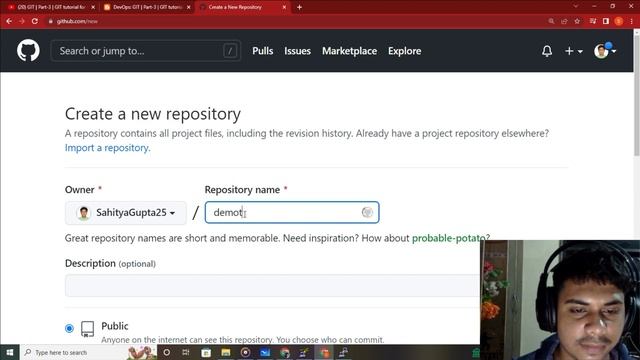Close the Create a New Repository tab

284,7
